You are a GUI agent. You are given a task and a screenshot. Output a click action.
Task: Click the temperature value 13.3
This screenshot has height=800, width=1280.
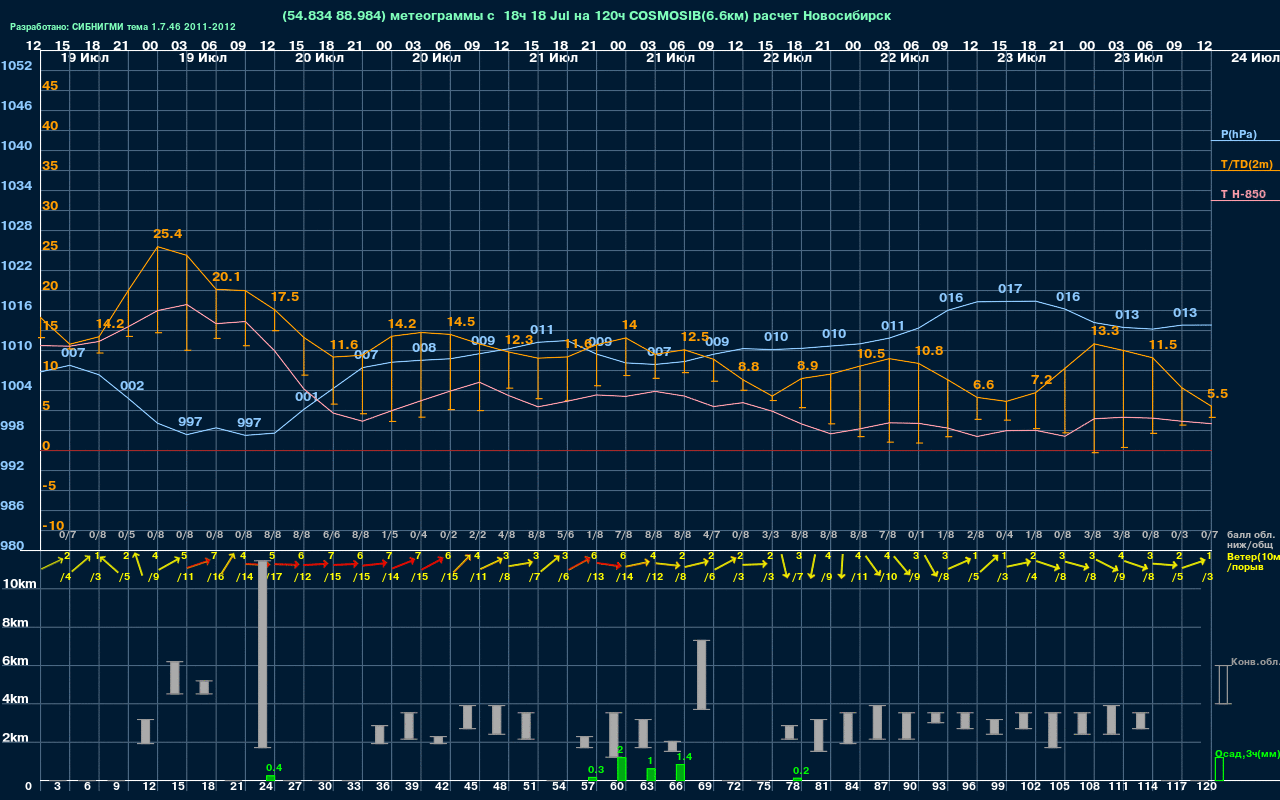pyautogui.click(x=1105, y=331)
